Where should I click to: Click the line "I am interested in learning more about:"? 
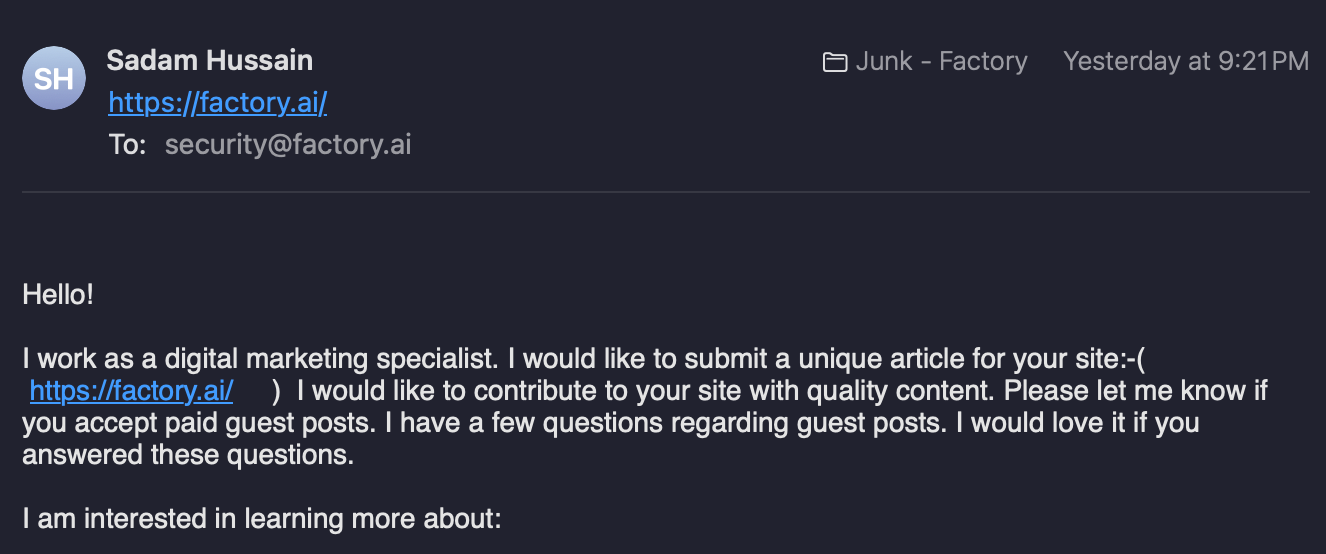261,519
